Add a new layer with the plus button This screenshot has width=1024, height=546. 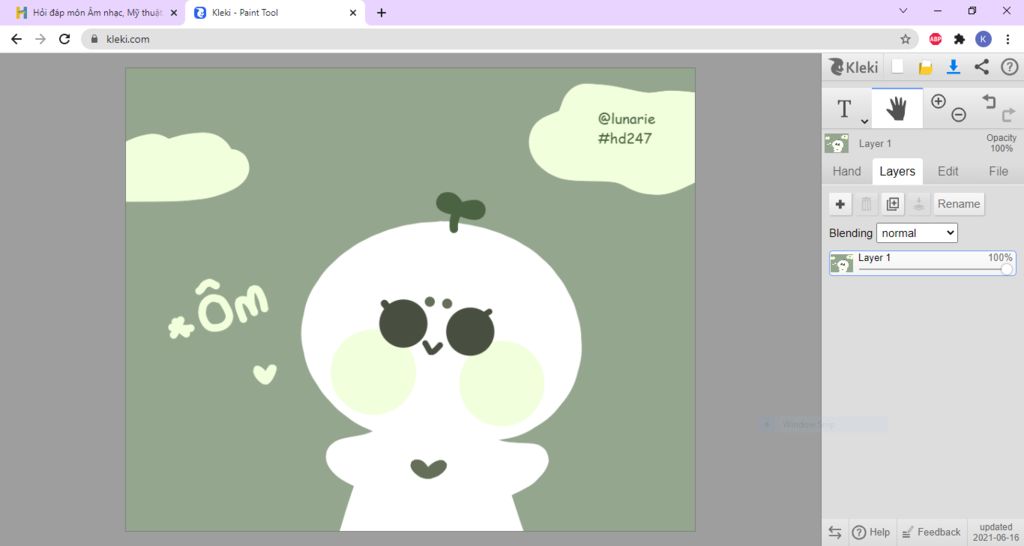point(840,204)
